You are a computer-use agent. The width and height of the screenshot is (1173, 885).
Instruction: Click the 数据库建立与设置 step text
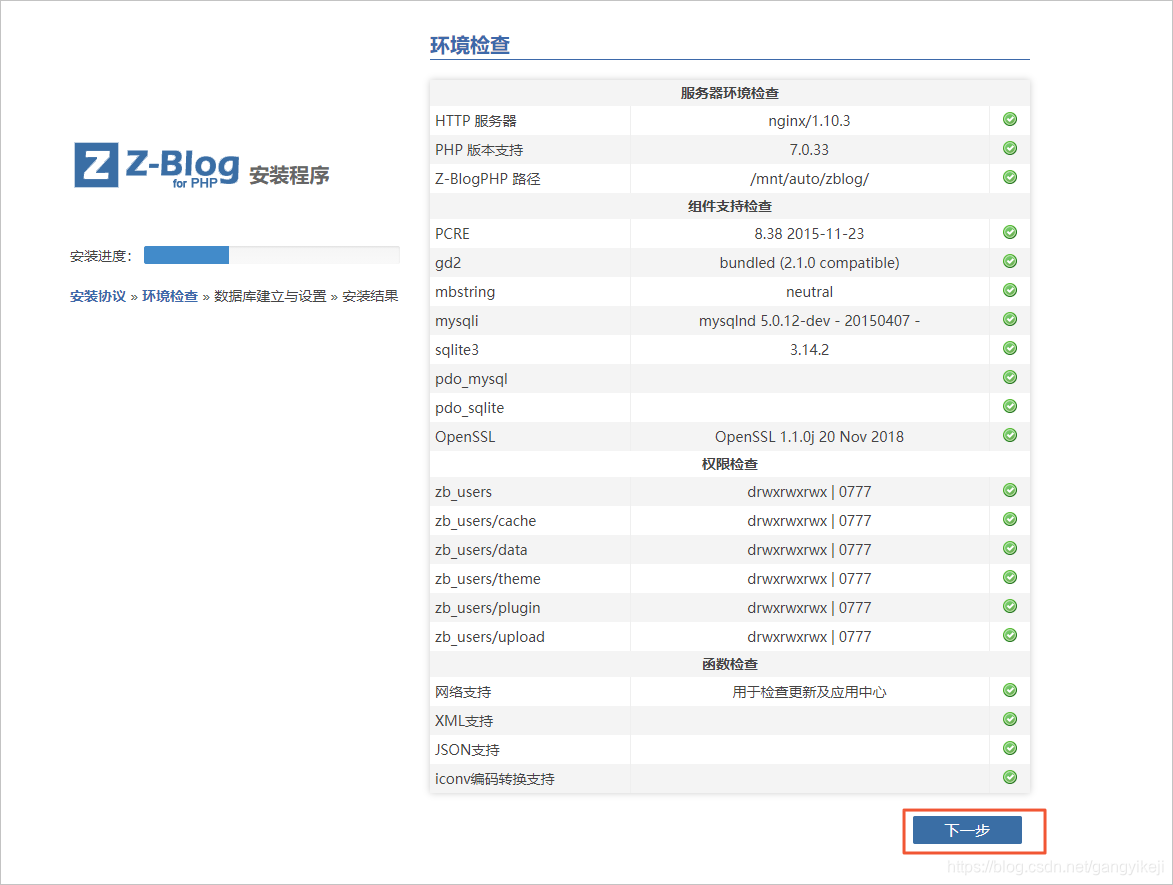click(270, 296)
